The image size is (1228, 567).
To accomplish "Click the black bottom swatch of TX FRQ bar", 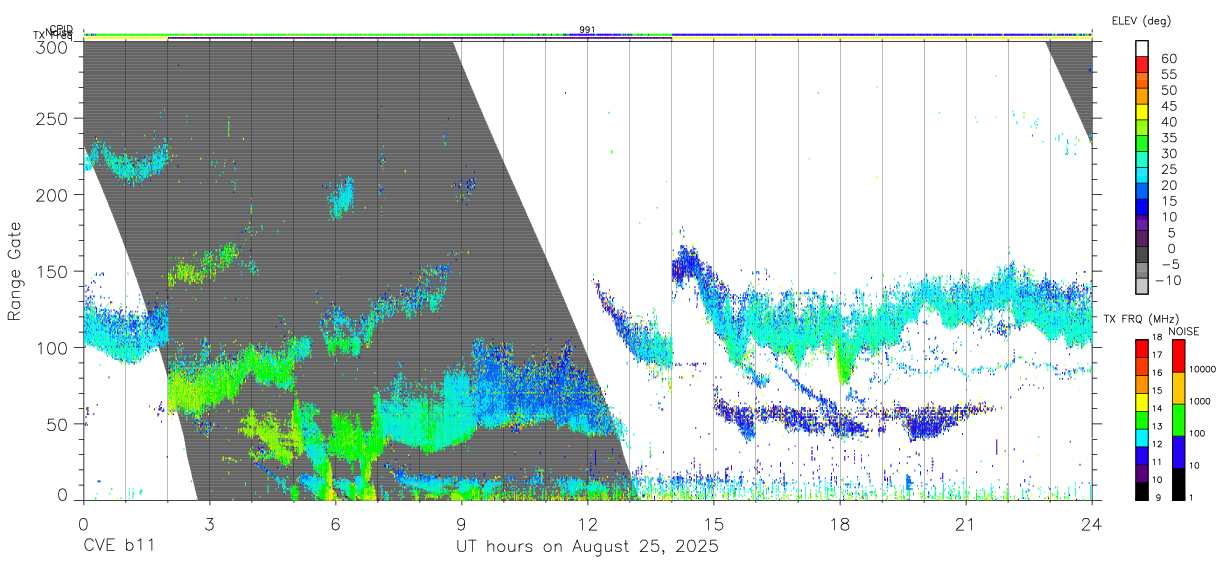I will 1142,491.
